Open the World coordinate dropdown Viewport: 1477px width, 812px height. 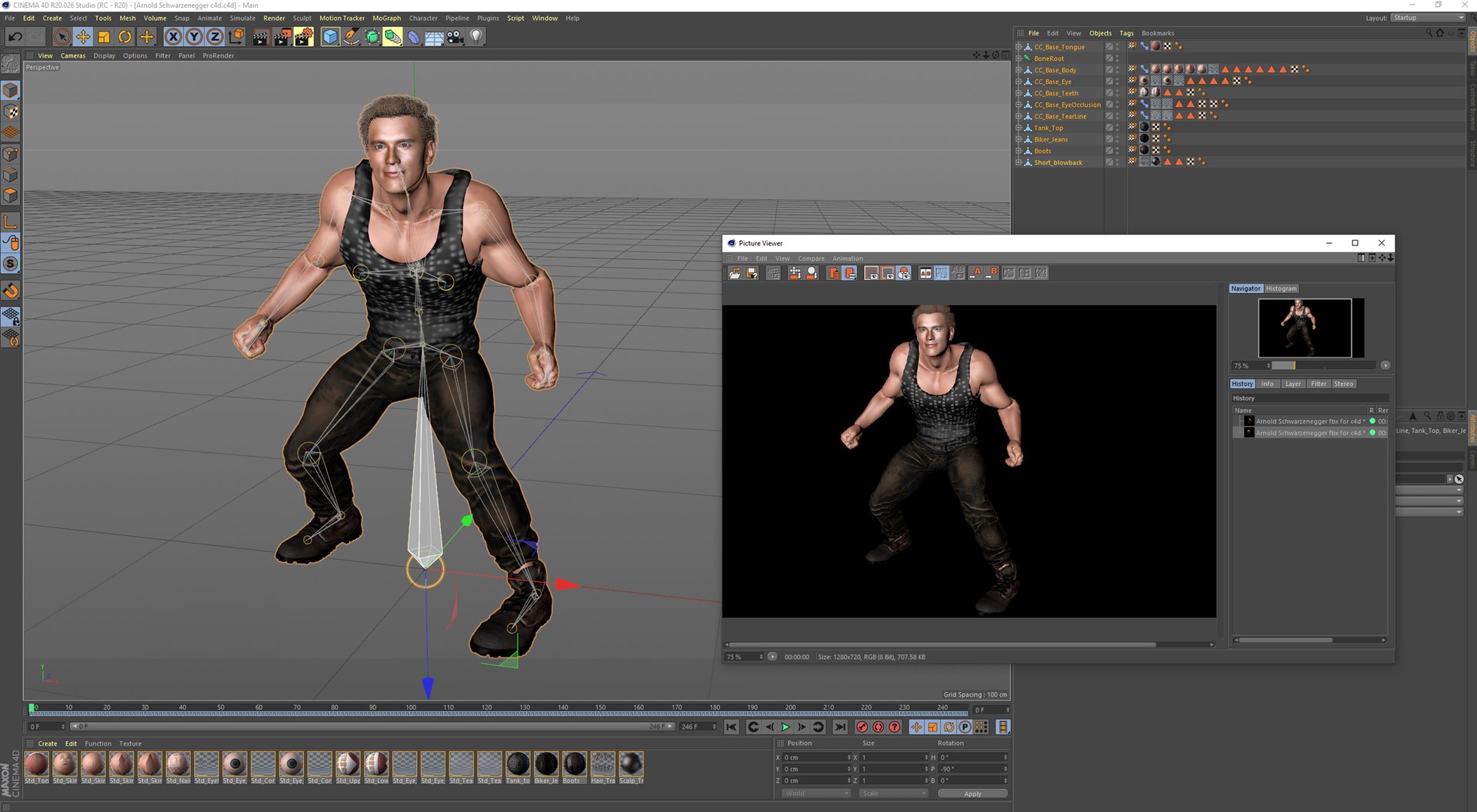tap(816, 794)
